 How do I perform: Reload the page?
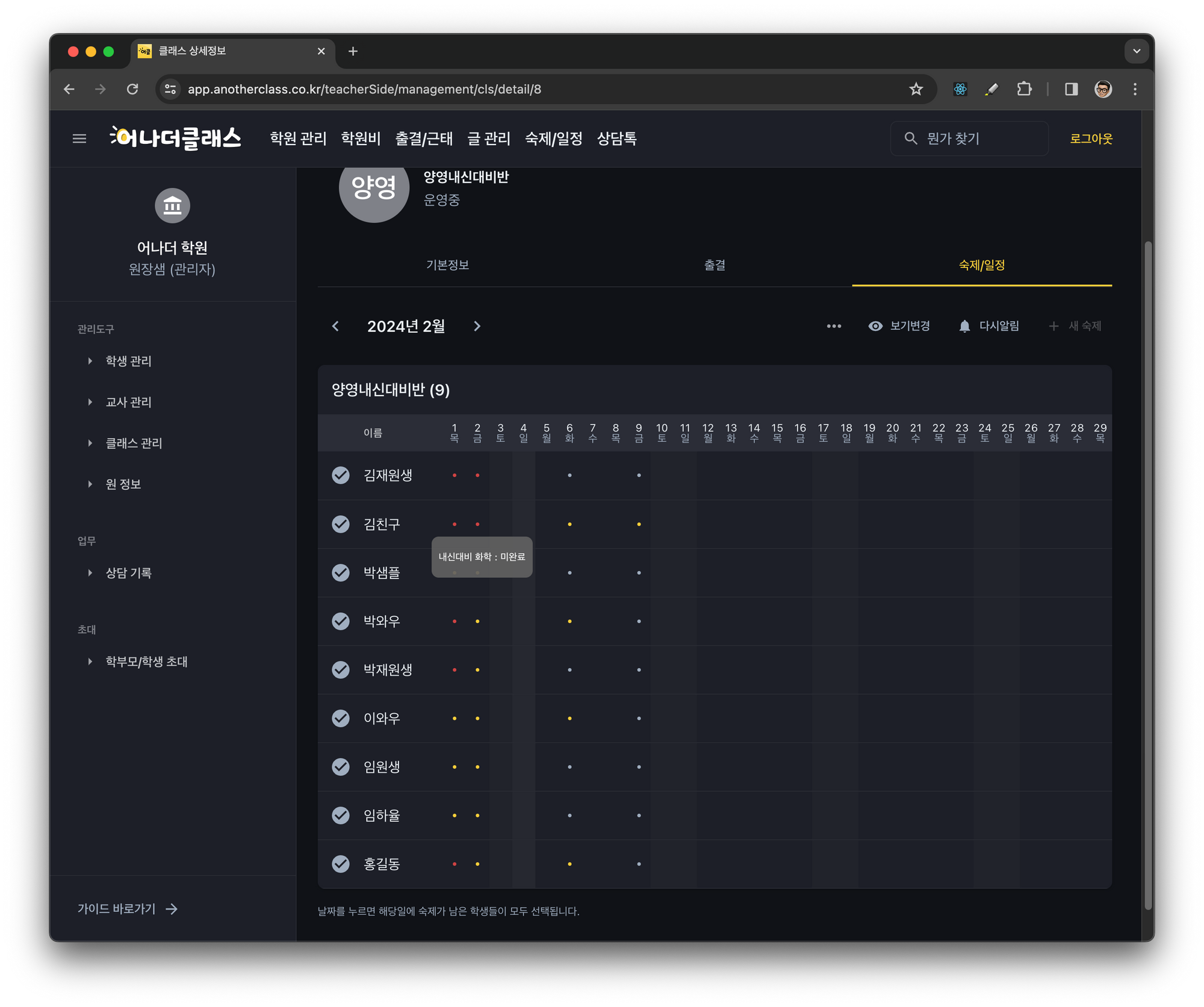[132, 89]
